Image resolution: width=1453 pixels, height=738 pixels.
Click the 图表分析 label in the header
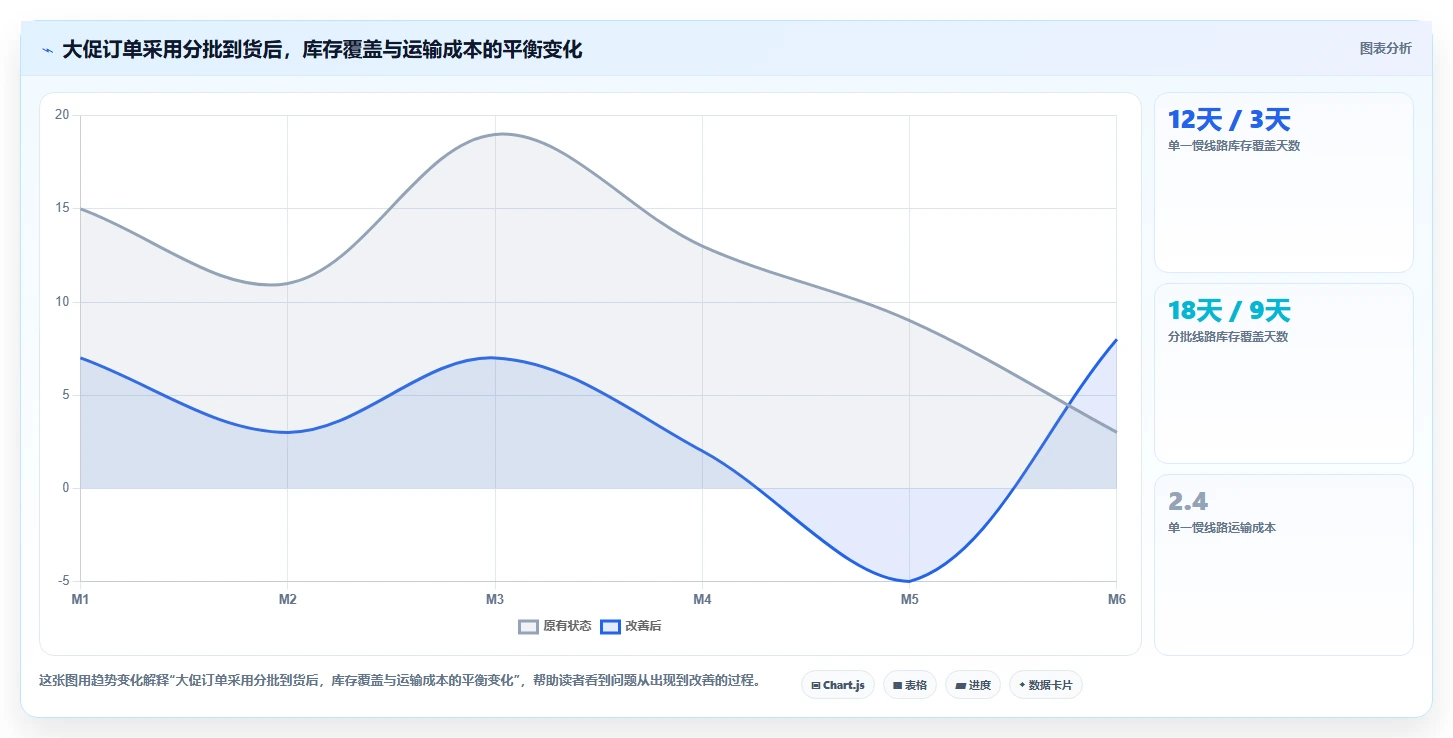tap(1385, 48)
